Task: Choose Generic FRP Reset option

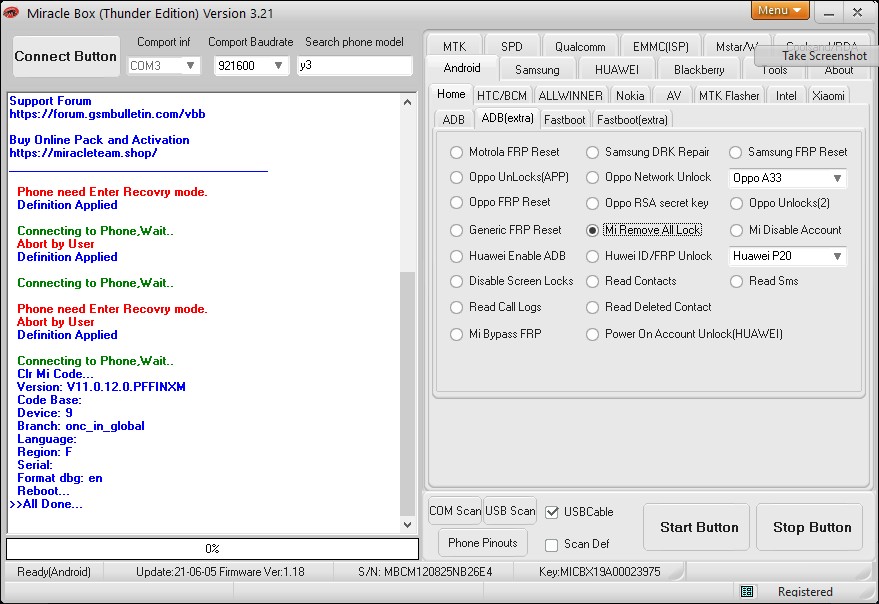Action: (456, 230)
